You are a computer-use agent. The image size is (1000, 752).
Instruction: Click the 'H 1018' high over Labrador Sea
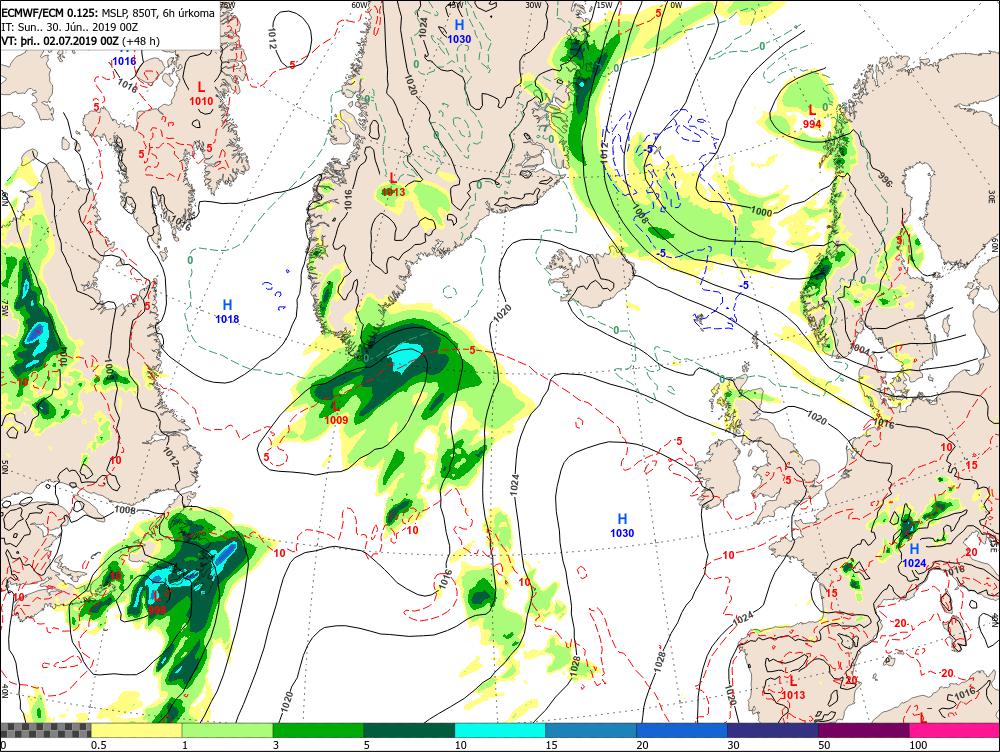(x=227, y=312)
